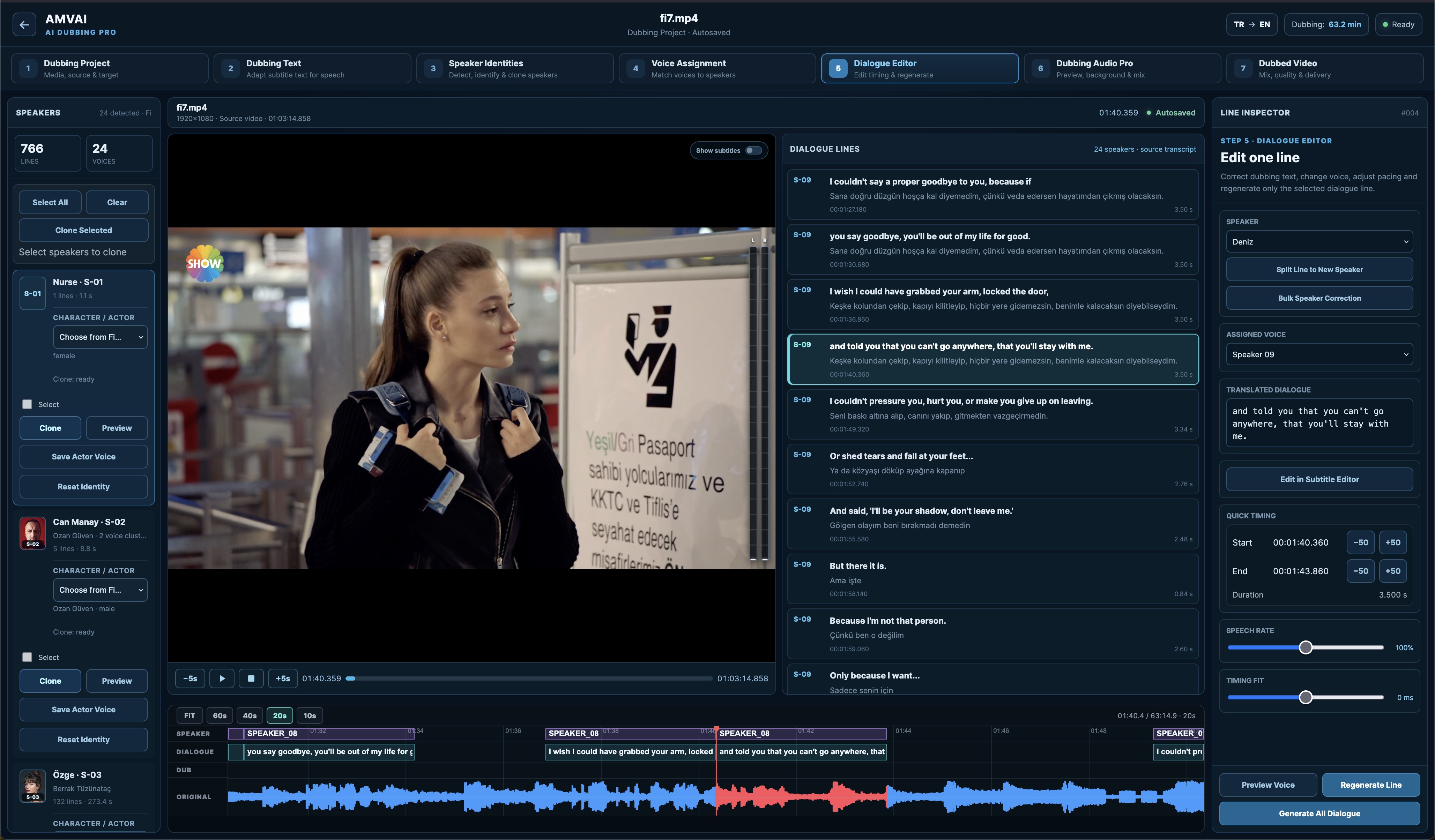Click timeline clip 'I wish I could have grabbed'
Screen dimensions: 1435x840
coord(630,752)
